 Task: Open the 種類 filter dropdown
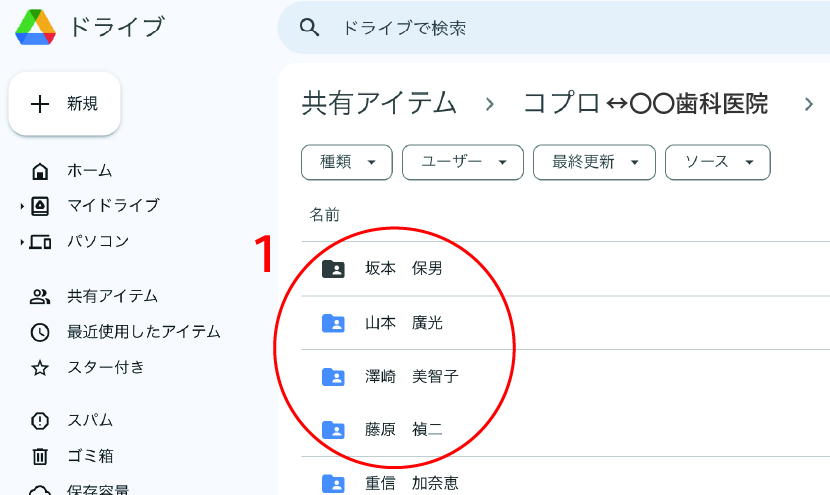[x=346, y=162]
